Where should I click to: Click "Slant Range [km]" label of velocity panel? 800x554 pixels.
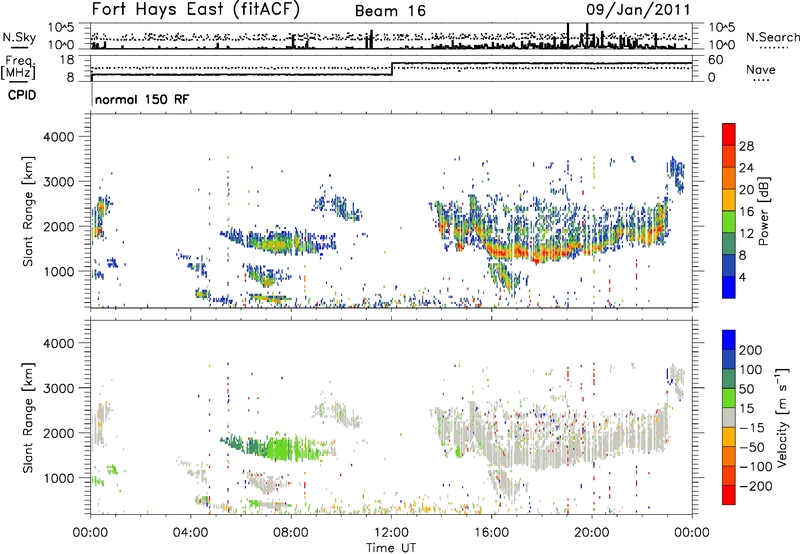tap(28, 418)
